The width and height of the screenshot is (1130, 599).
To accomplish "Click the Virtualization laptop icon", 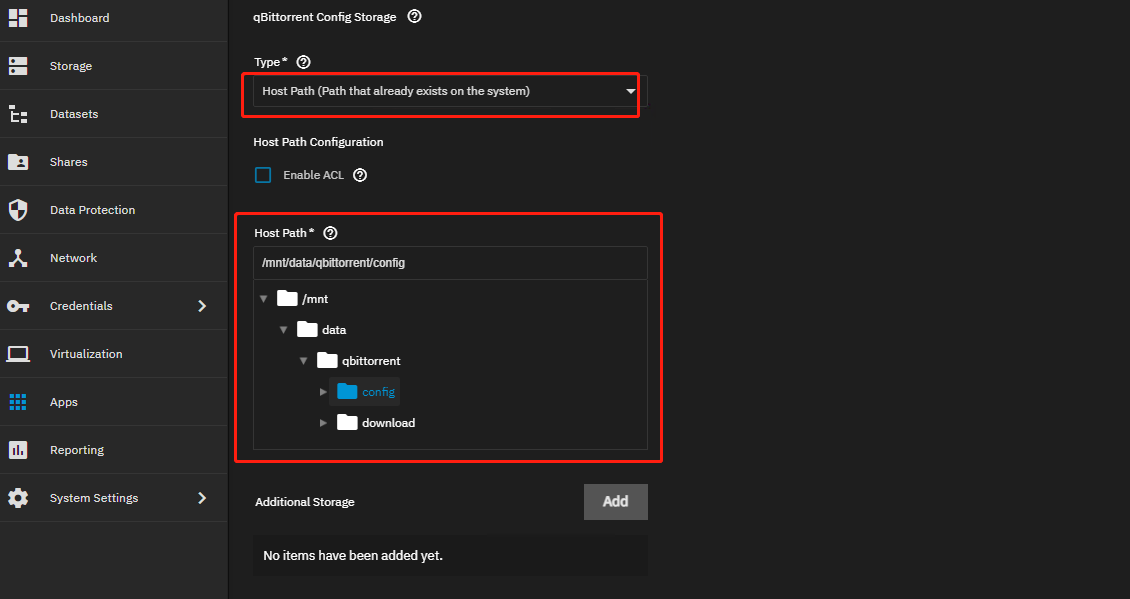I will coord(18,354).
